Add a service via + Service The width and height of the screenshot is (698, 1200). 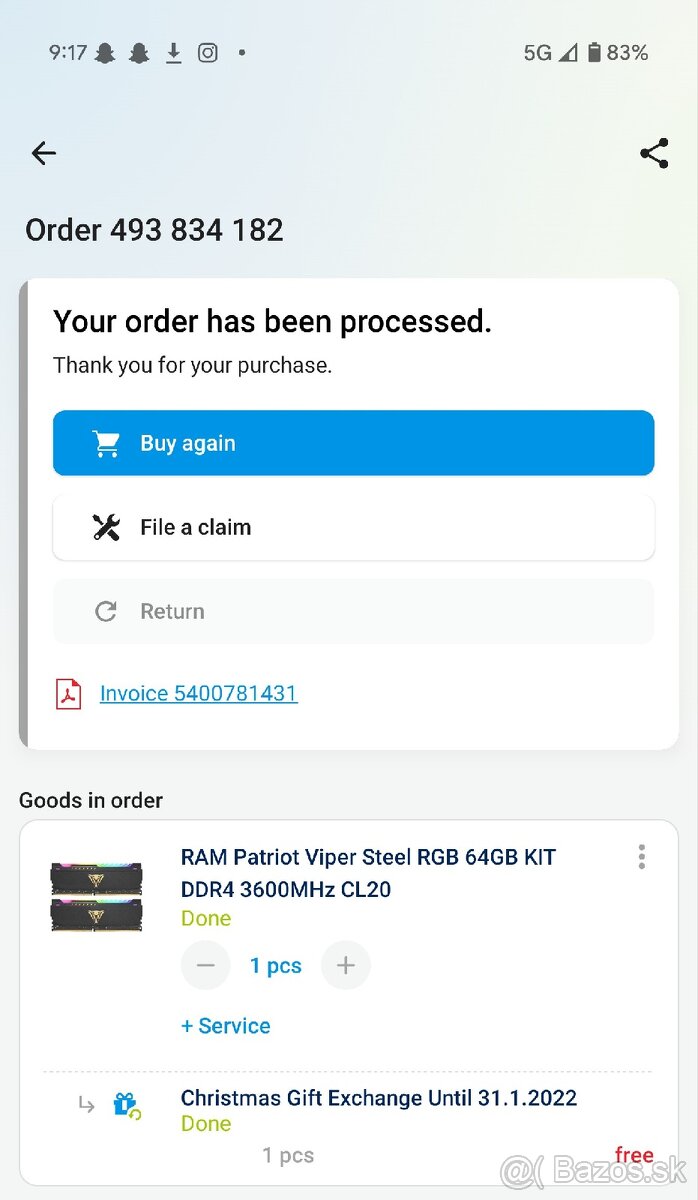tap(226, 1025)
